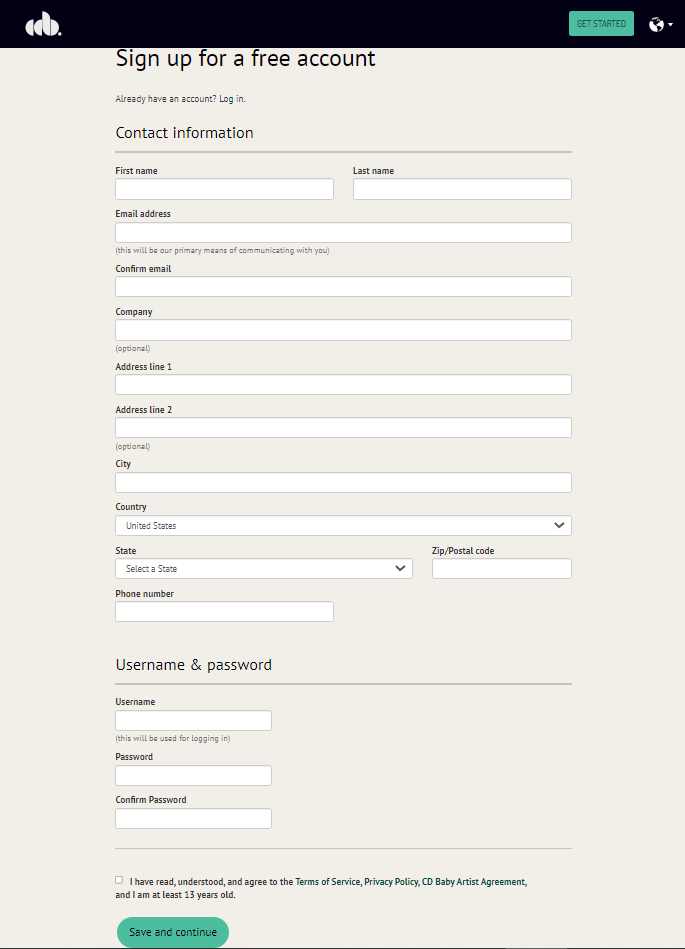Open the Terms of Service link
Image resolution: width=685 pixels, height=949 pixels.
pos(327,882)
